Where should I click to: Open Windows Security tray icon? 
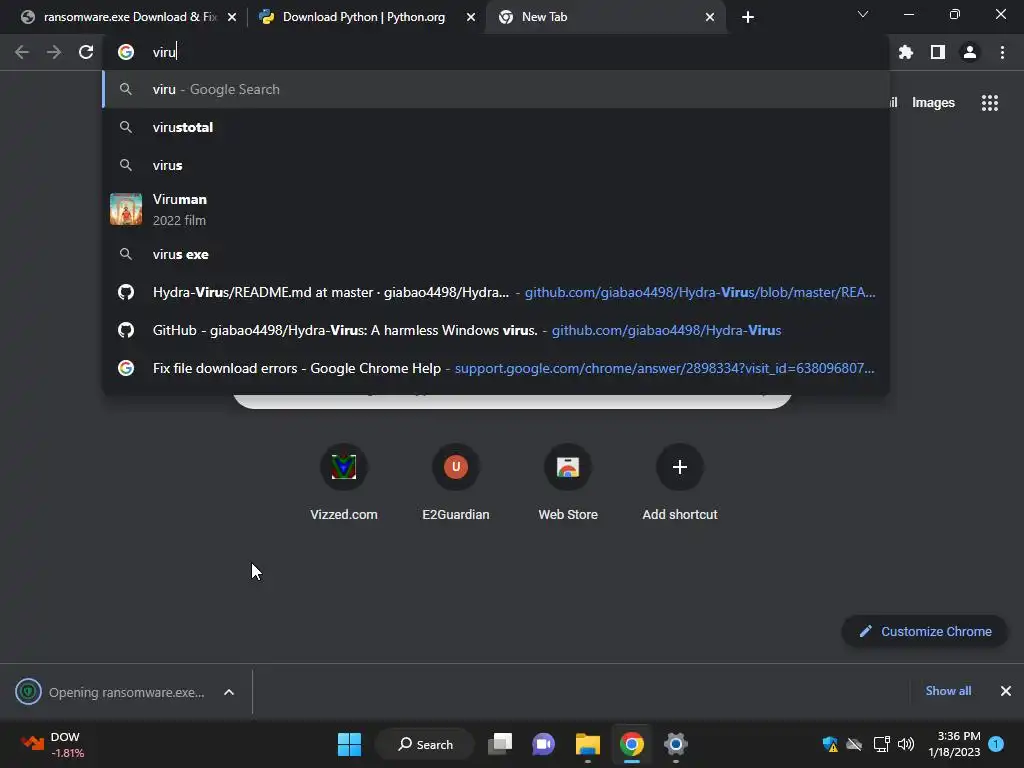[829, 744]
